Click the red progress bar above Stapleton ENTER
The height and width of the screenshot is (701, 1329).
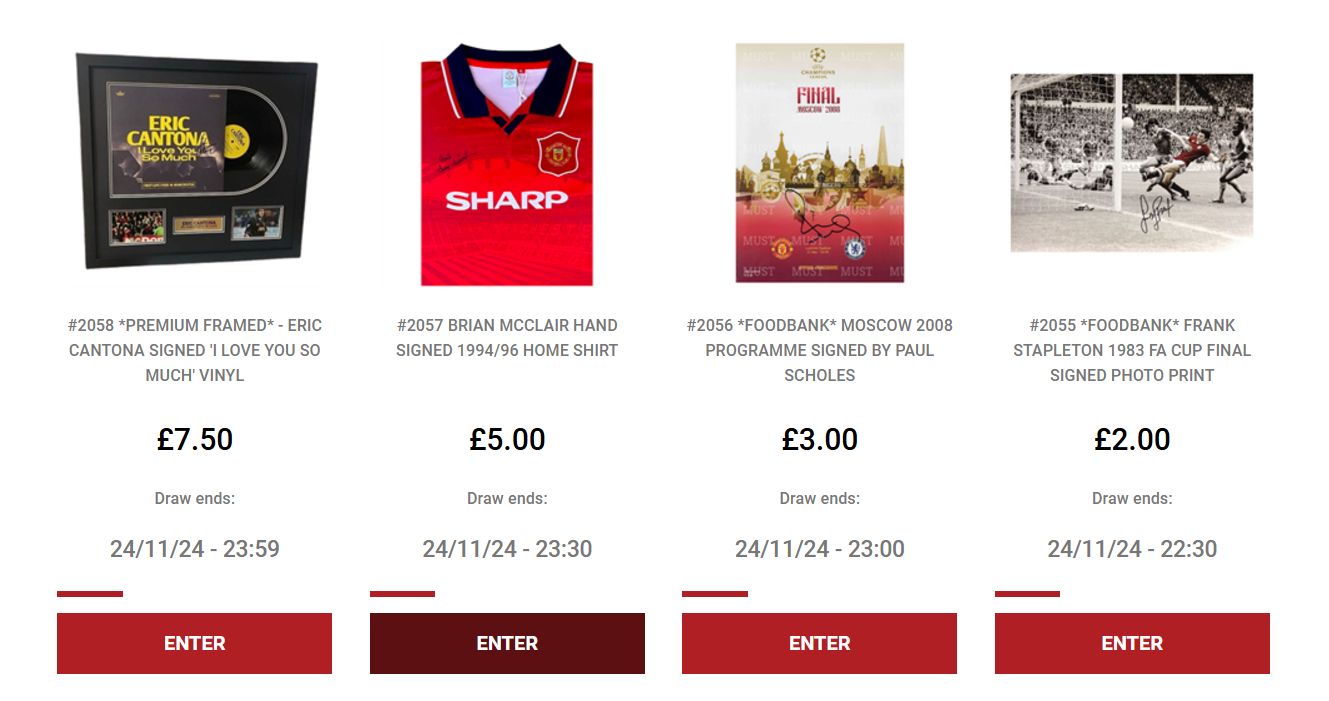(1027, 594)
